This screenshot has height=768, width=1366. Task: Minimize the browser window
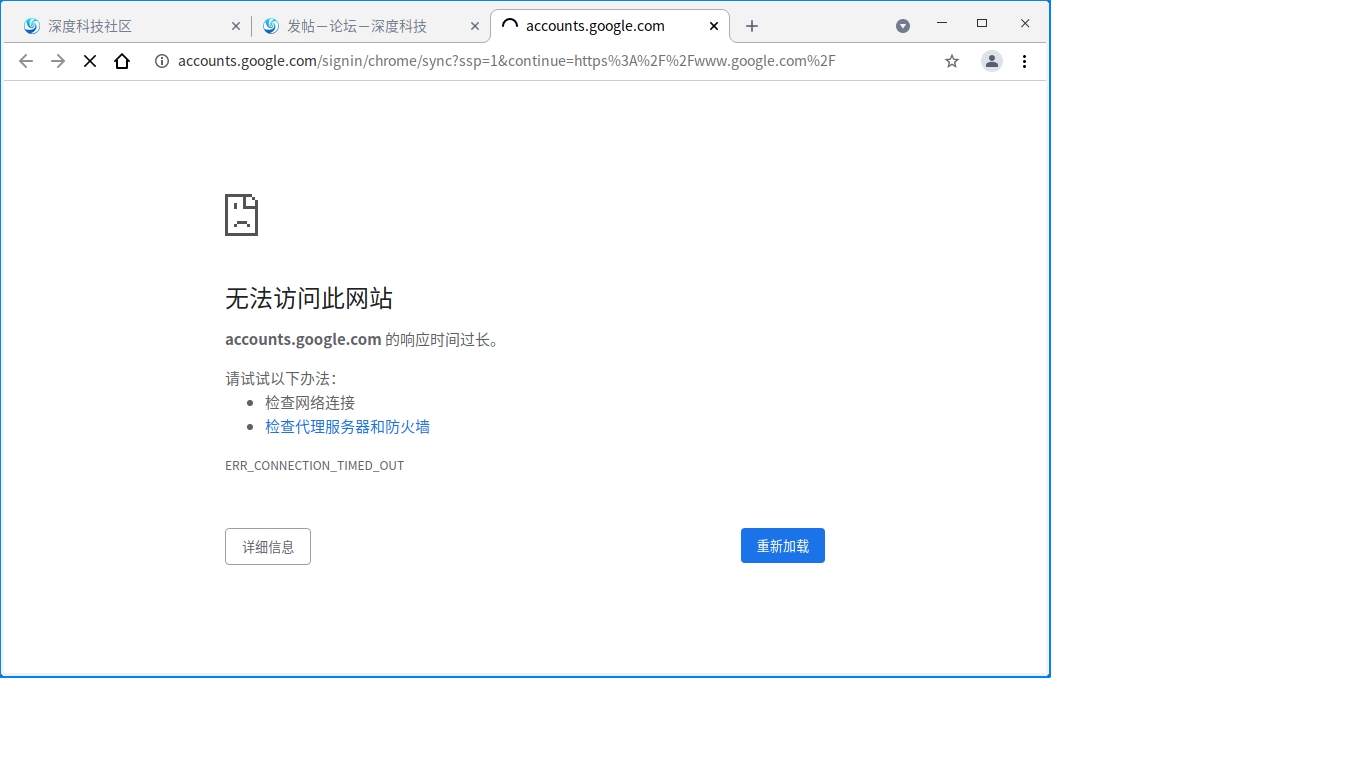(x=941, y=23)
